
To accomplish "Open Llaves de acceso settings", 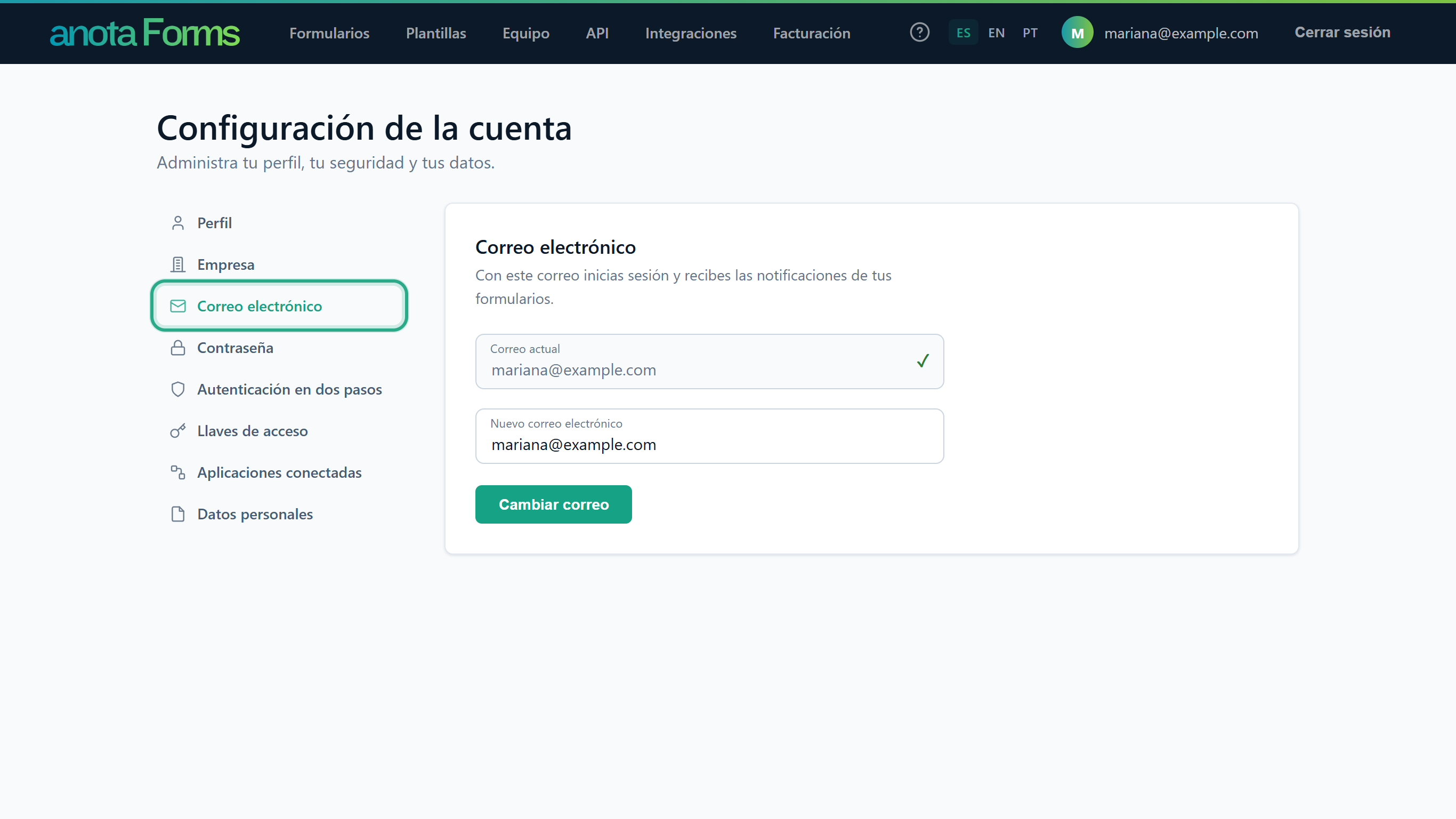I will [279, 430].
